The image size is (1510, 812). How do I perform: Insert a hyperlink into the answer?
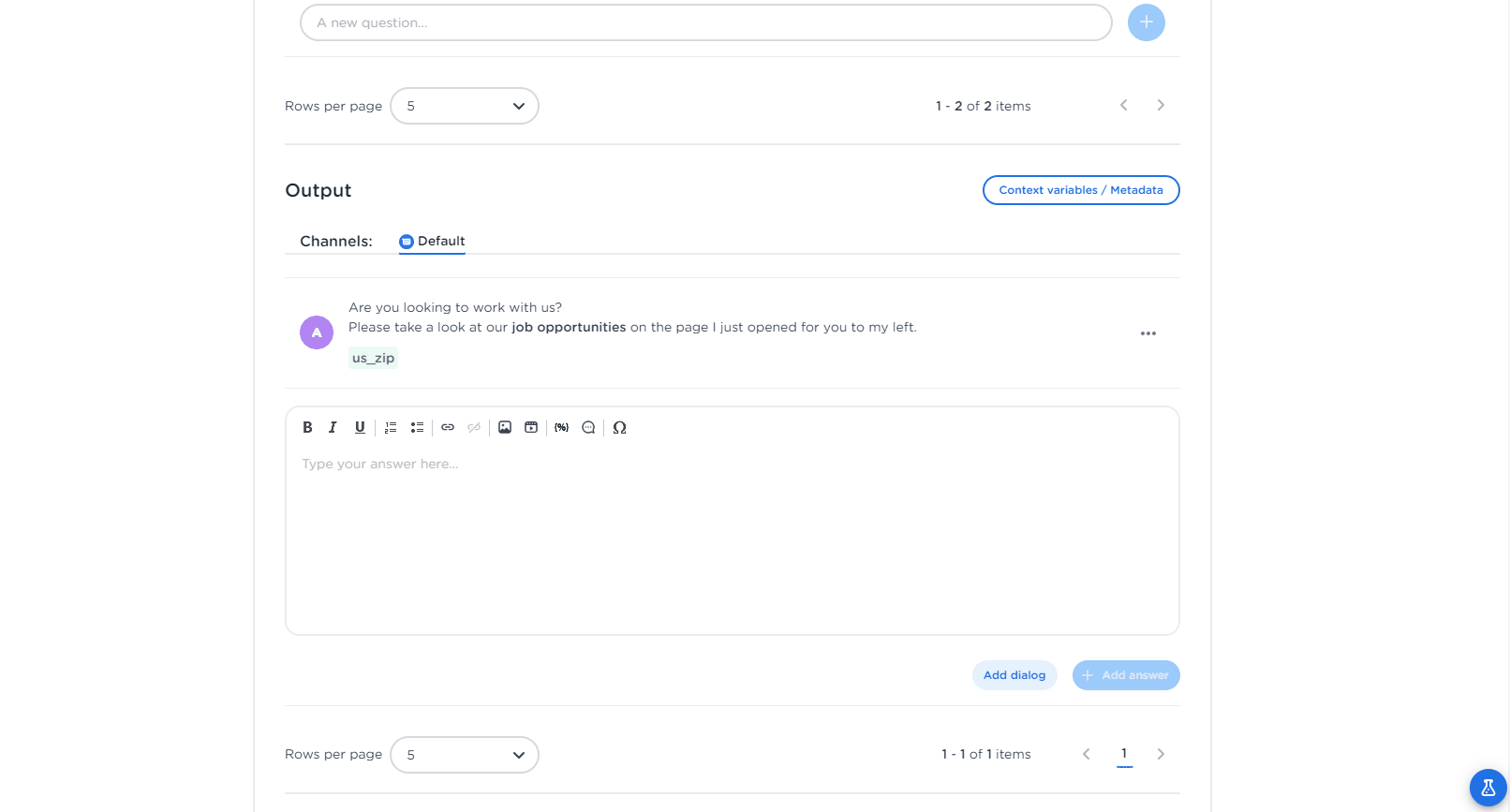[x=448, y=427]
